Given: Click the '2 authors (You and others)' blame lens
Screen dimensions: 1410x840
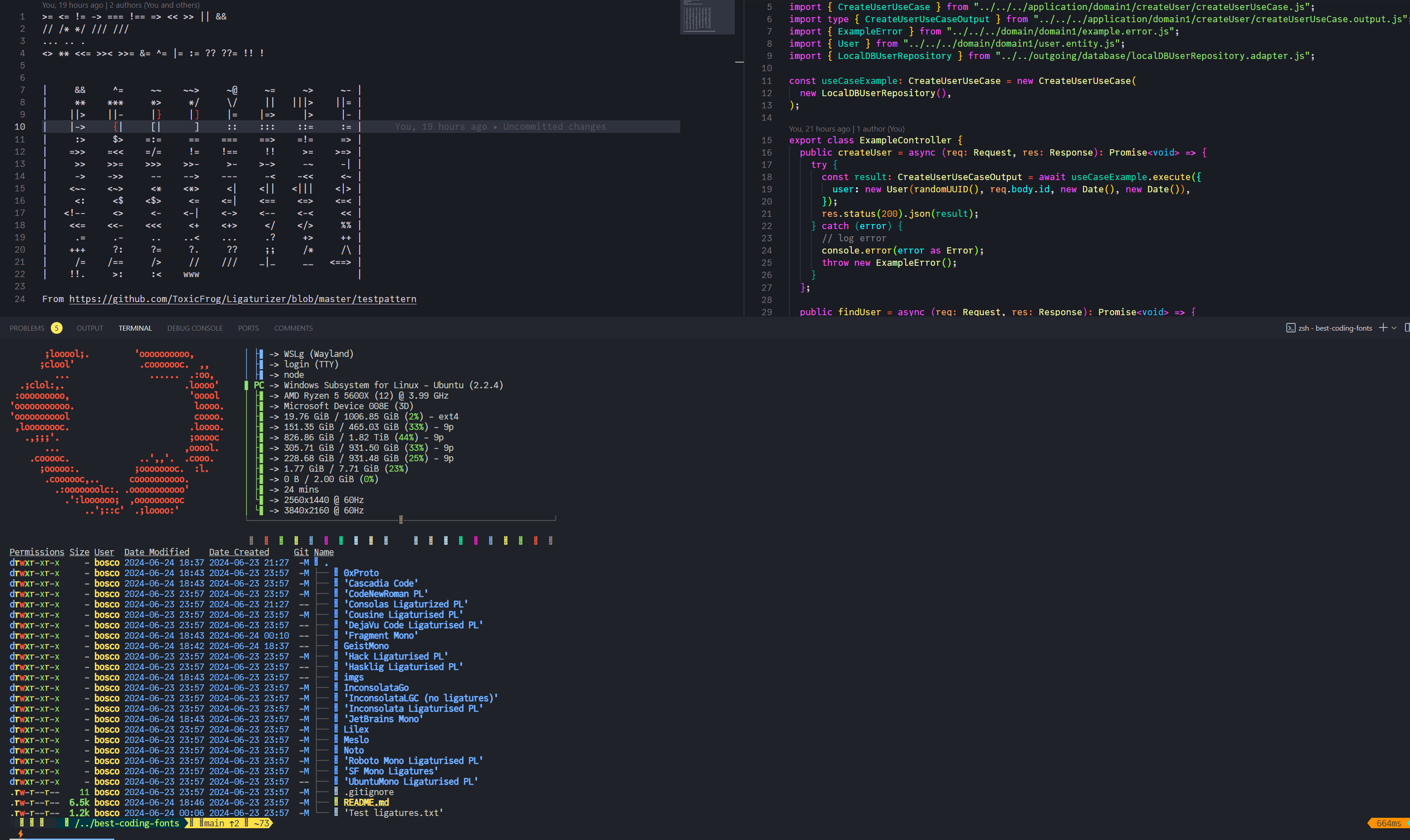Looking at the screenshot, I should point(155,5).
